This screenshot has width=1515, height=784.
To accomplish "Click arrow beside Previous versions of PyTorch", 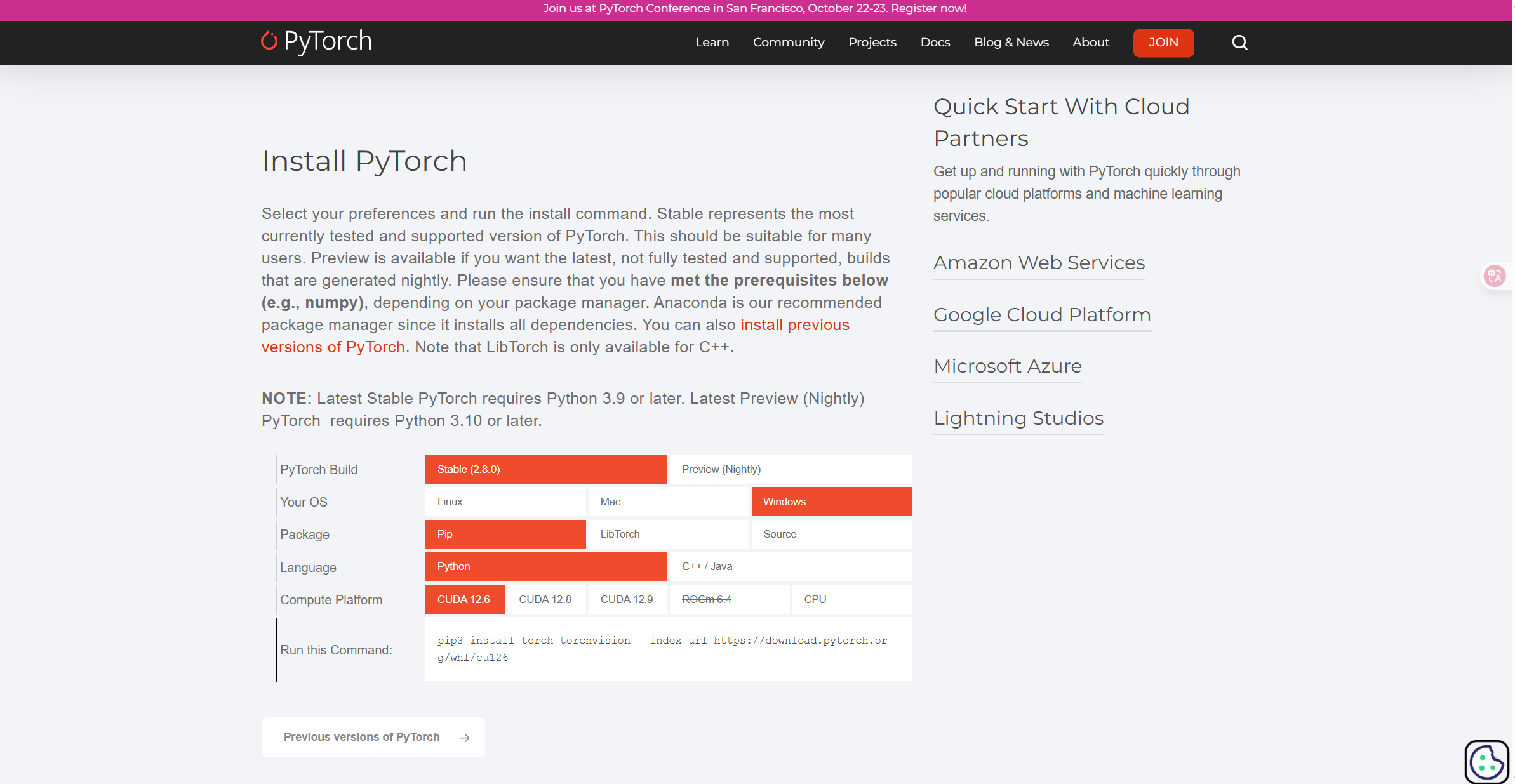I will [x=465, y=738].
